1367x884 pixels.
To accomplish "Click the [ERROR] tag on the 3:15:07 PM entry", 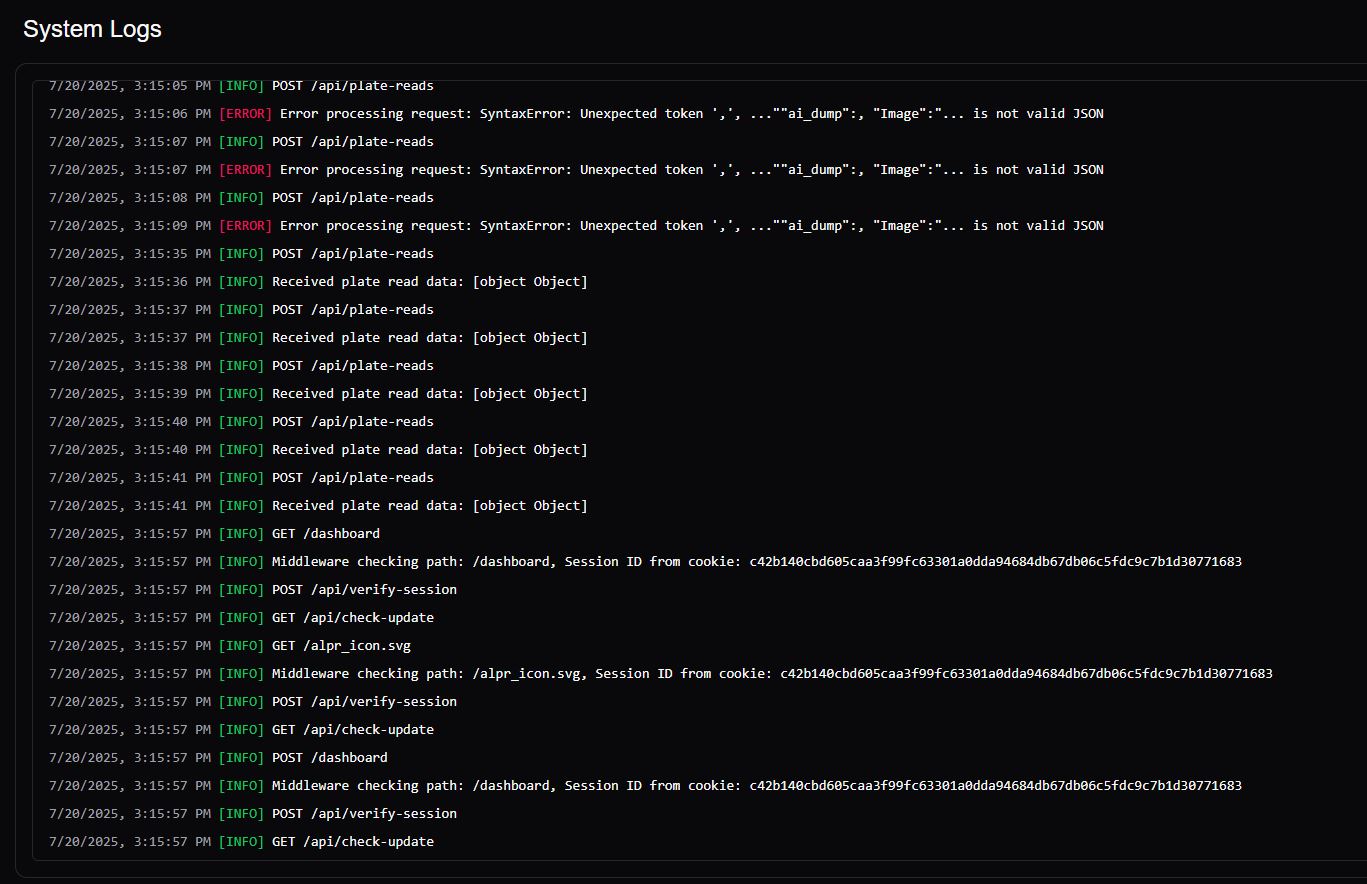I will click(x=245, y=170).
